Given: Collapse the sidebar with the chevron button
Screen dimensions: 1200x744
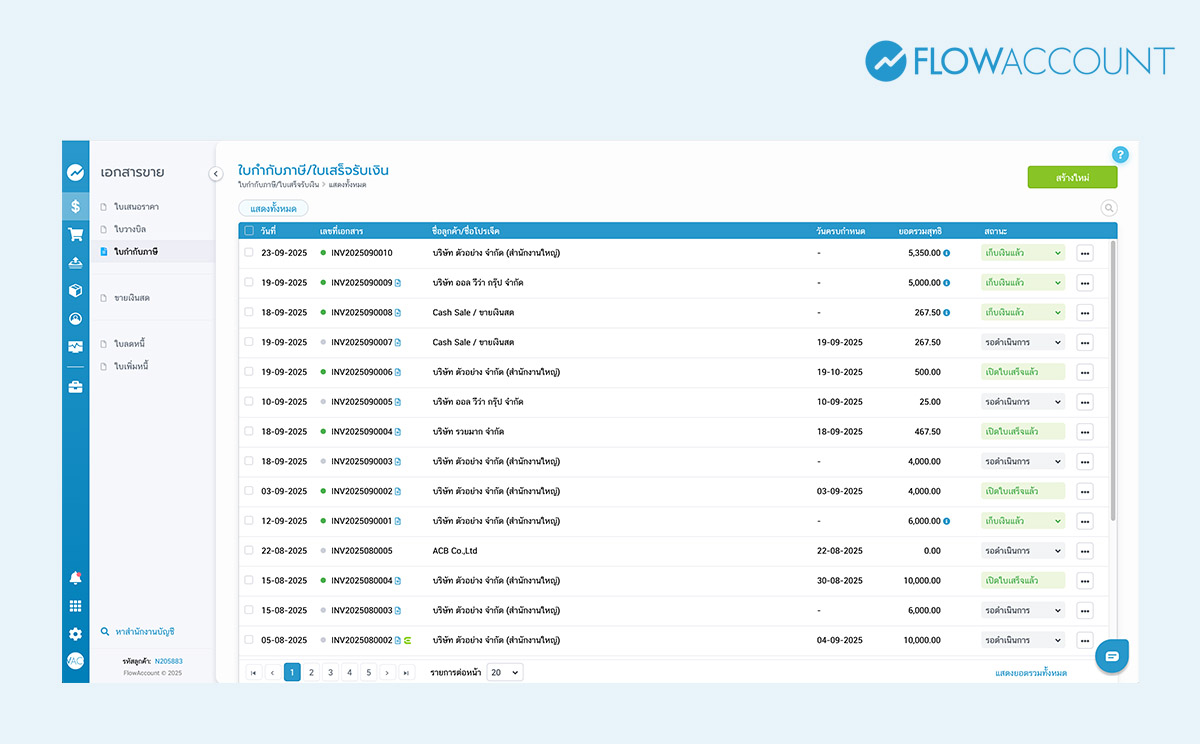Looking at the screenshot, I should click(215, 174).
